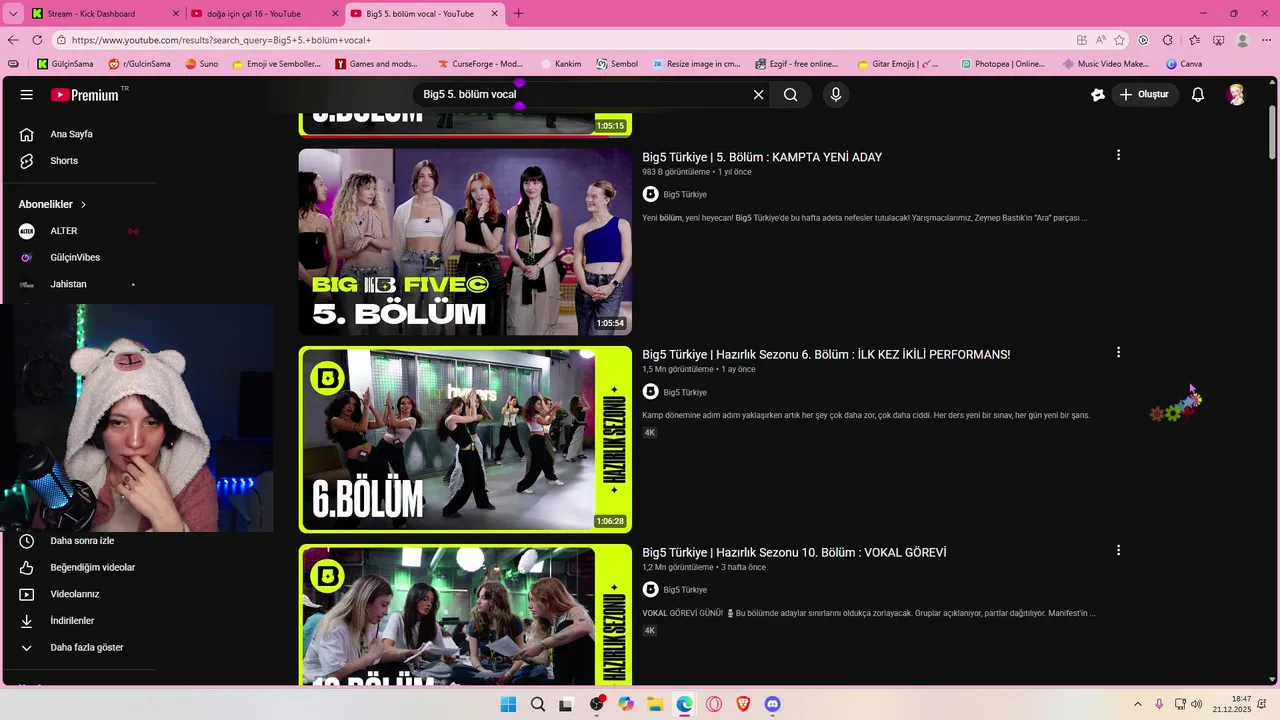Click Big5 Türkiye channel name under 6. Bölüm video
This screenshot has height=720, width=1280.
click(685, 392)
